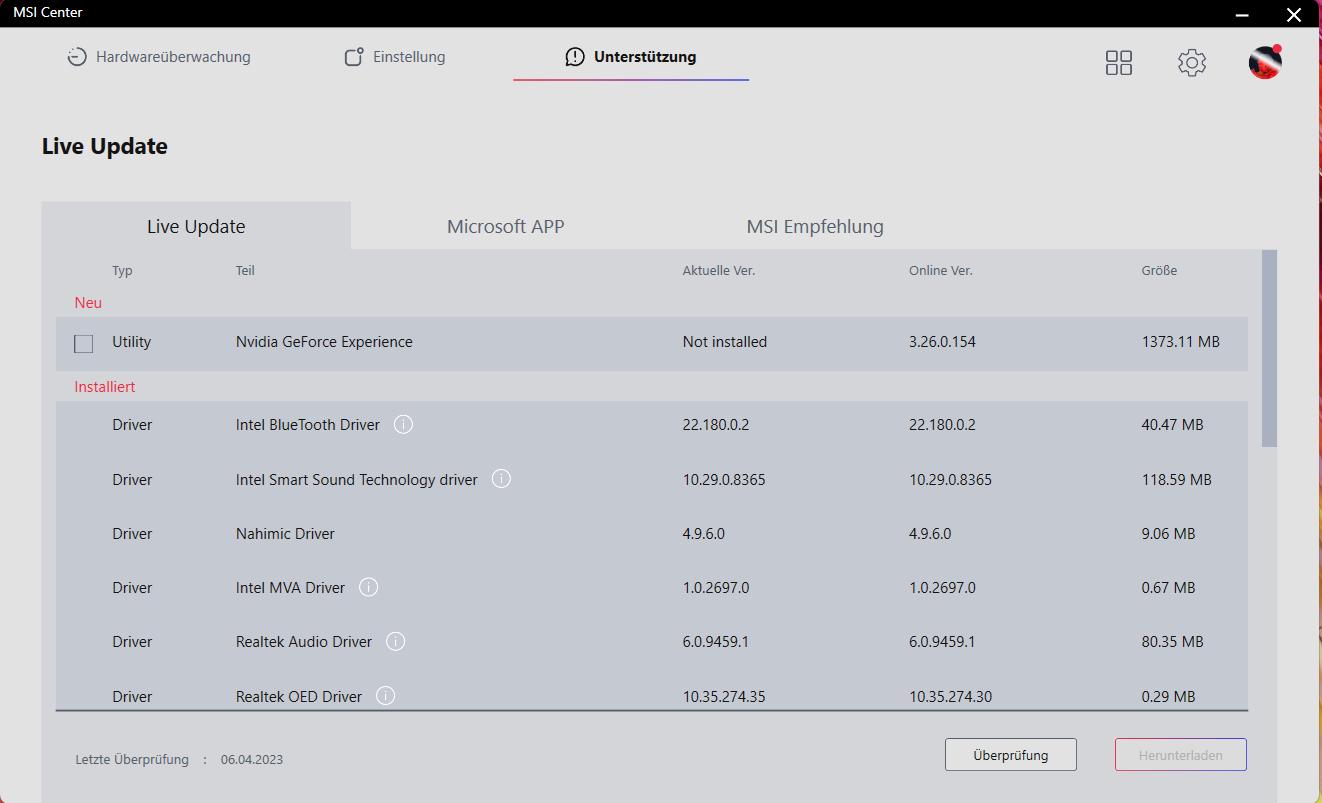Click the Überprüfung button
The height and width of the screenshot is (803, 1322).
pos(1011,755)
